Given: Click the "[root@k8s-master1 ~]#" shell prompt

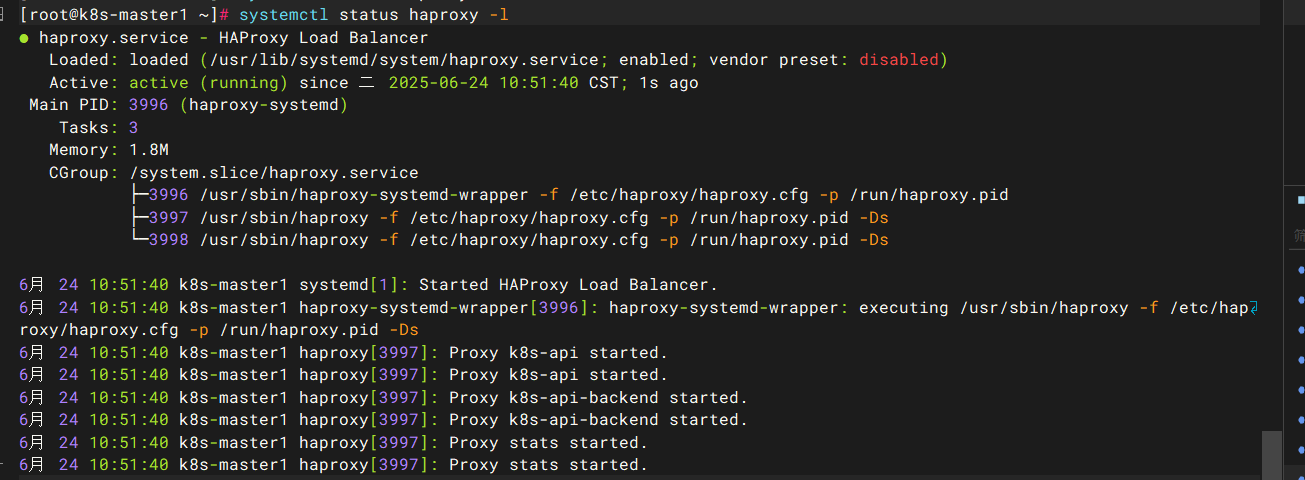Looking at the screenshot, I should click(x=126, y=15).
